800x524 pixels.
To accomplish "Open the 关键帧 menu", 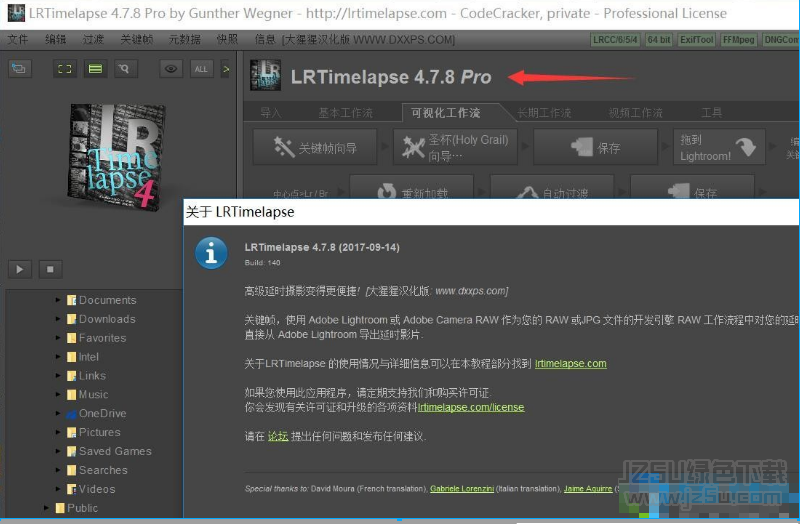I will [137, 39].
